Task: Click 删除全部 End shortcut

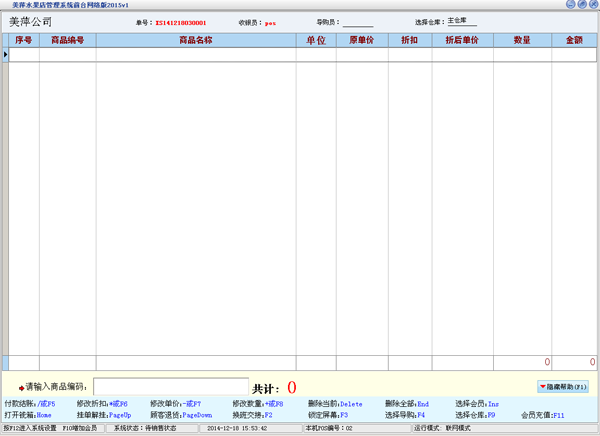Action: (407, 403)
